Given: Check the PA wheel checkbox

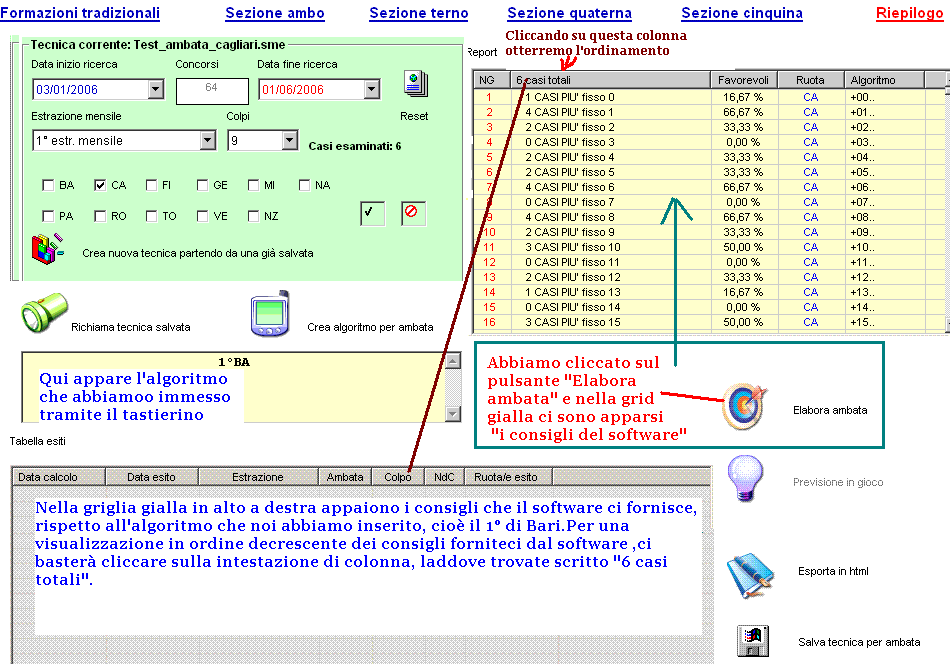Looking at the screenshot, I should click(x=48, y=216).
